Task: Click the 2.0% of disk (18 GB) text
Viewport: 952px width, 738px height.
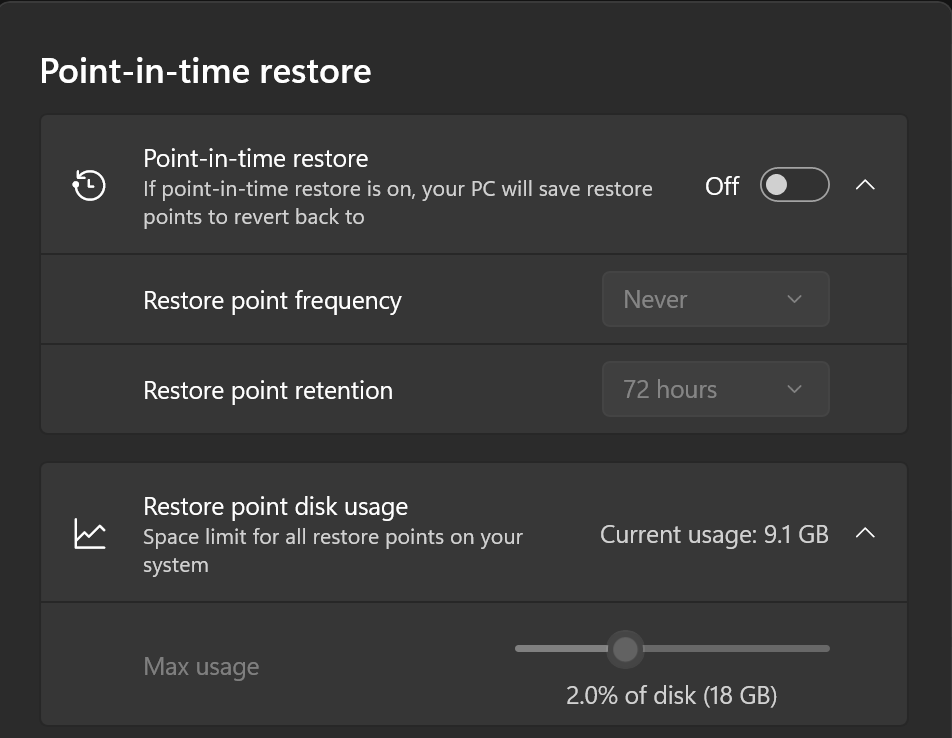Action: coord(672,696)
